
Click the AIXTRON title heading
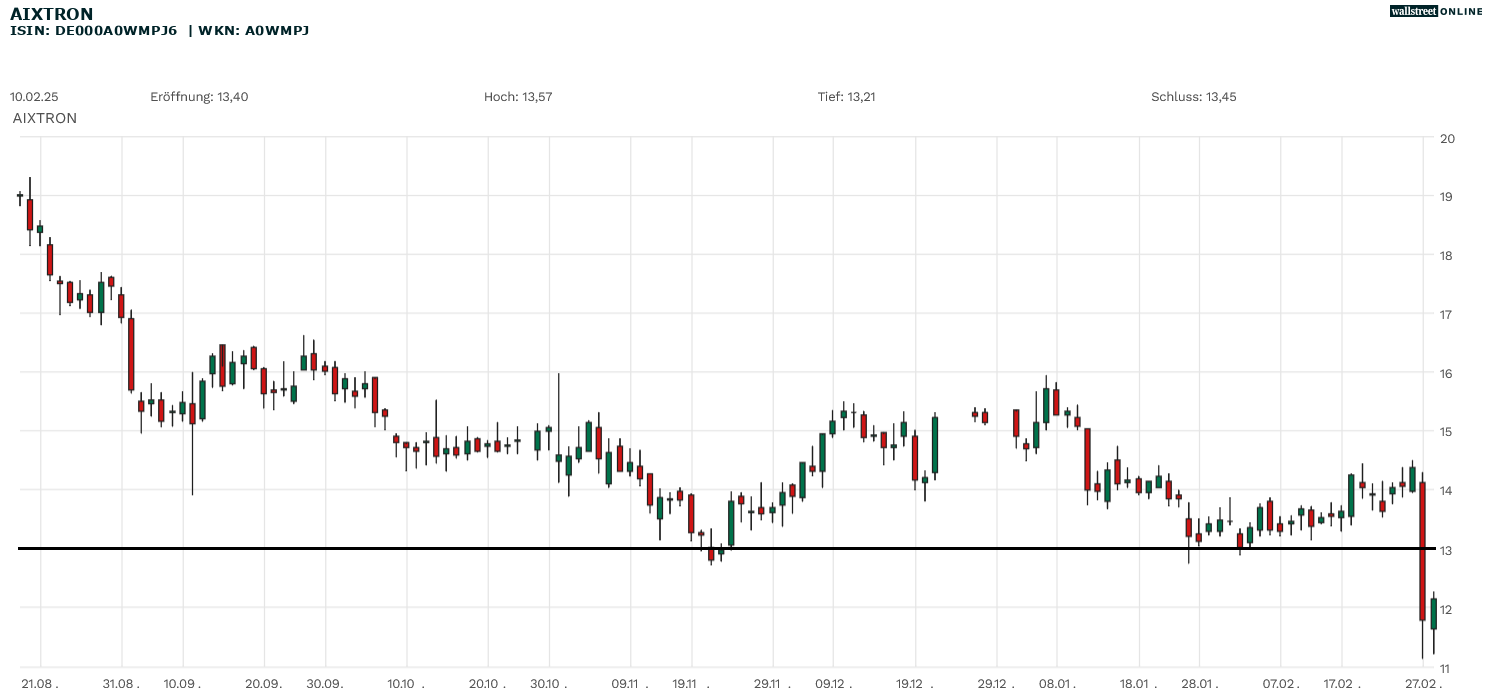click(51, 14)
